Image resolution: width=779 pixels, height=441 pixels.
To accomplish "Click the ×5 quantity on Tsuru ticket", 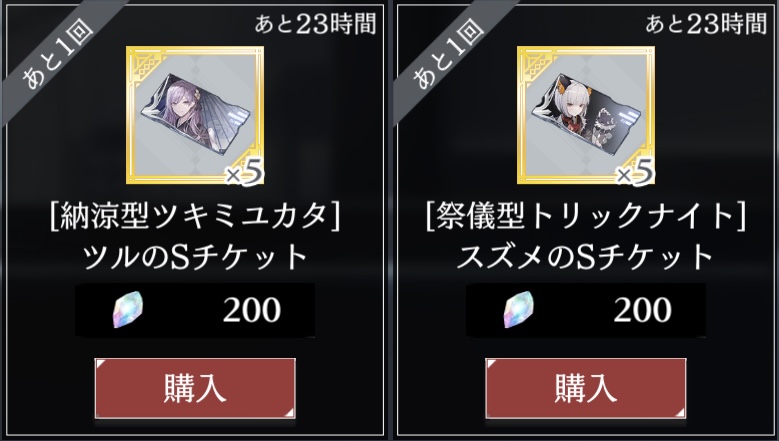I will (x=244, y=173).
